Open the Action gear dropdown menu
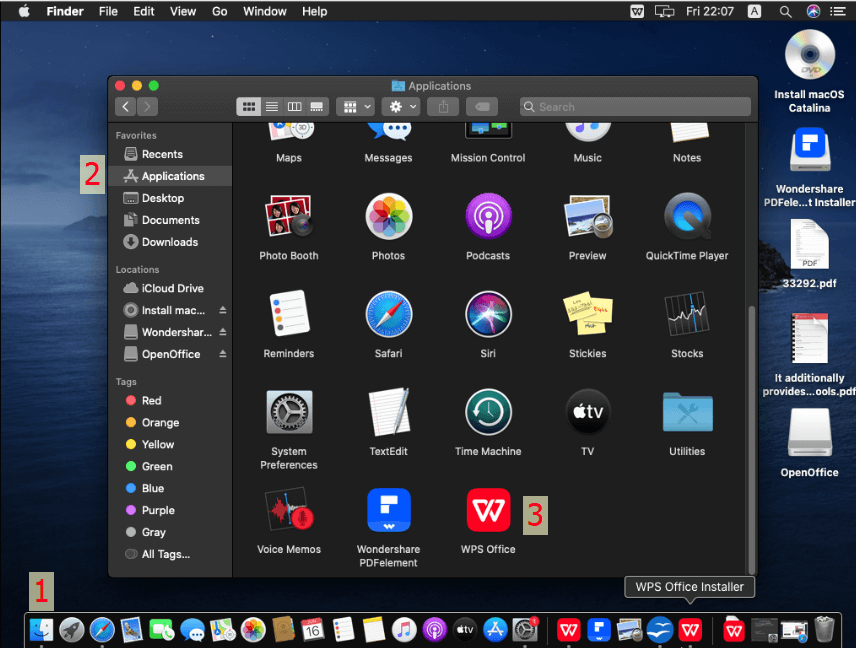Screen dimensions: 856x648 point(400,106)
